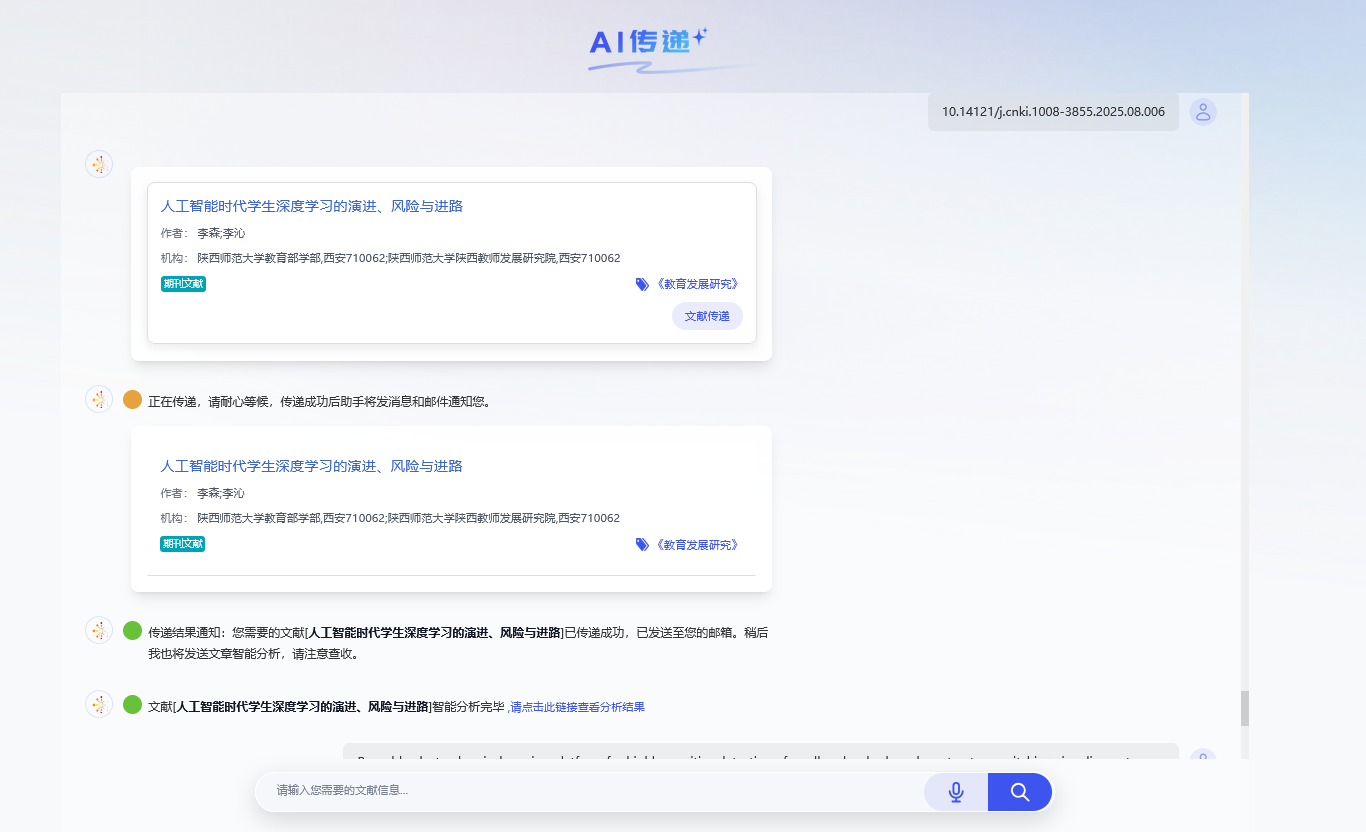Click the AI assistant avatar beside the first card
Image resolution: width=1366 pixels, height=832 pixels.
click(98, 163)
